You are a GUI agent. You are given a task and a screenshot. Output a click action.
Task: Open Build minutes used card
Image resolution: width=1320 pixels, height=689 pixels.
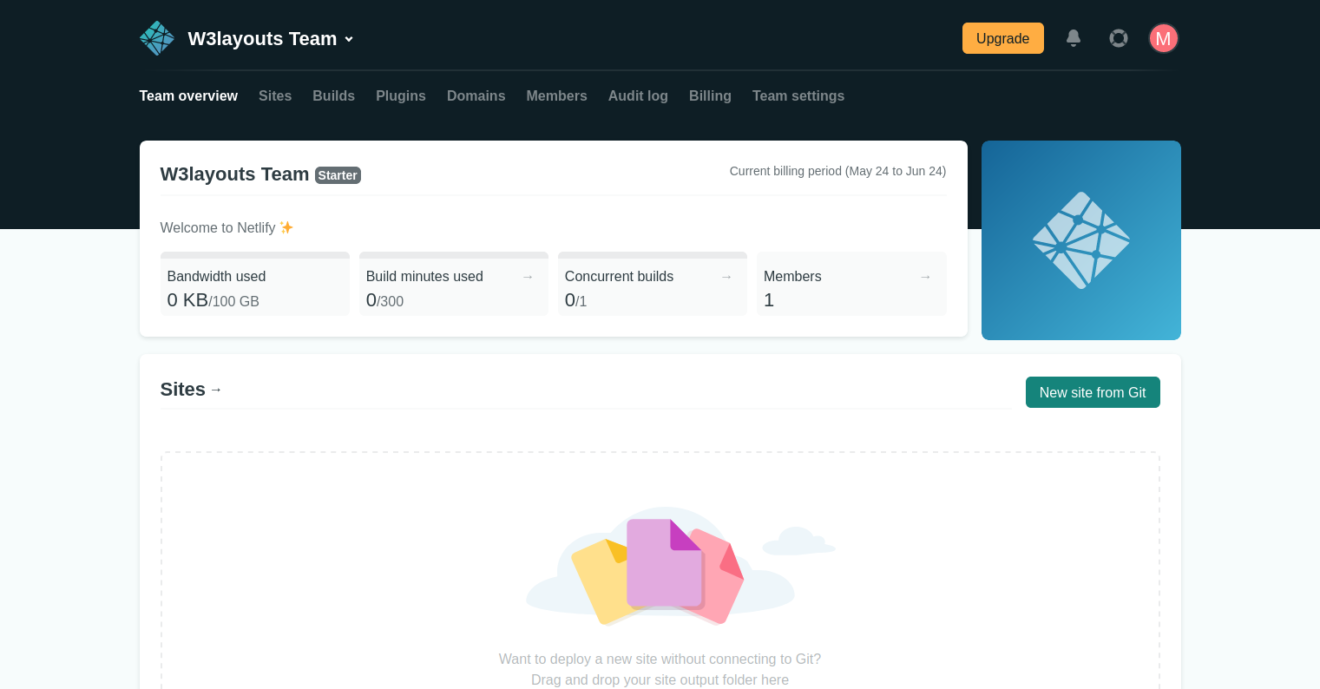(453, 284)
